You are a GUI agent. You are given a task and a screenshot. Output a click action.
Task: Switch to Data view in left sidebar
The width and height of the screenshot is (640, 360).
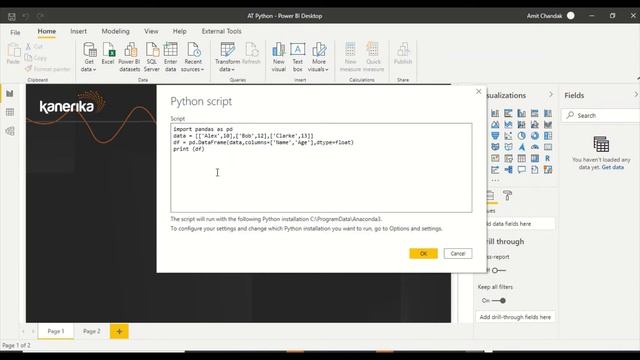10,112
